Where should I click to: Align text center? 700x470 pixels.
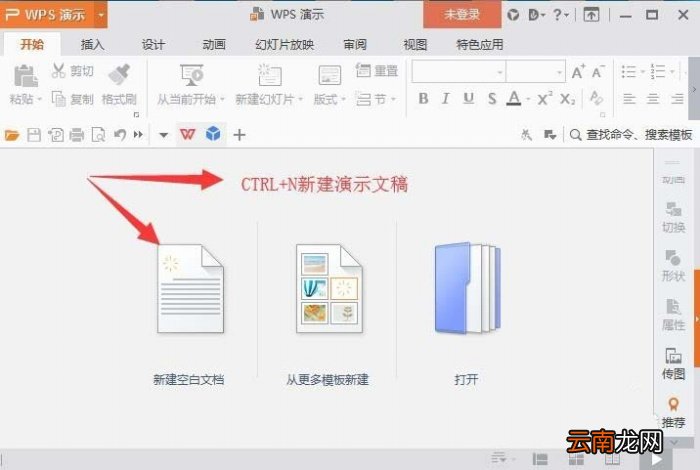[x=653, y=99]
